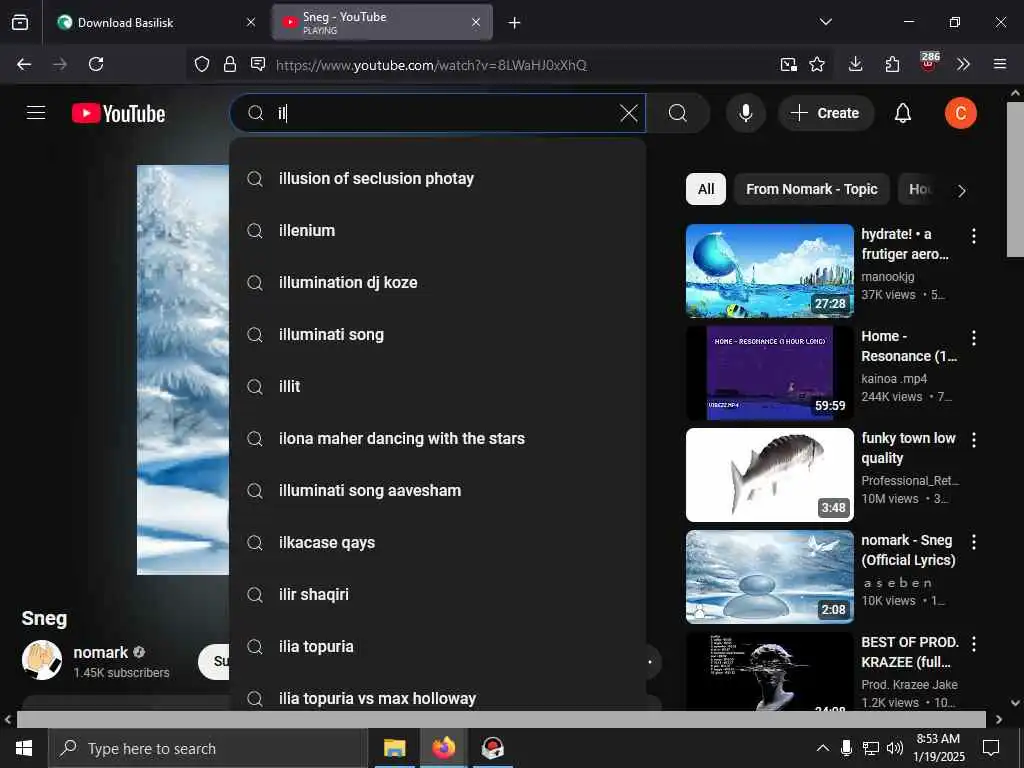This screenshot has width=1024, height=768.
Task: Select the Sneg - YouTube tab
Action: [x=382, y=23]
